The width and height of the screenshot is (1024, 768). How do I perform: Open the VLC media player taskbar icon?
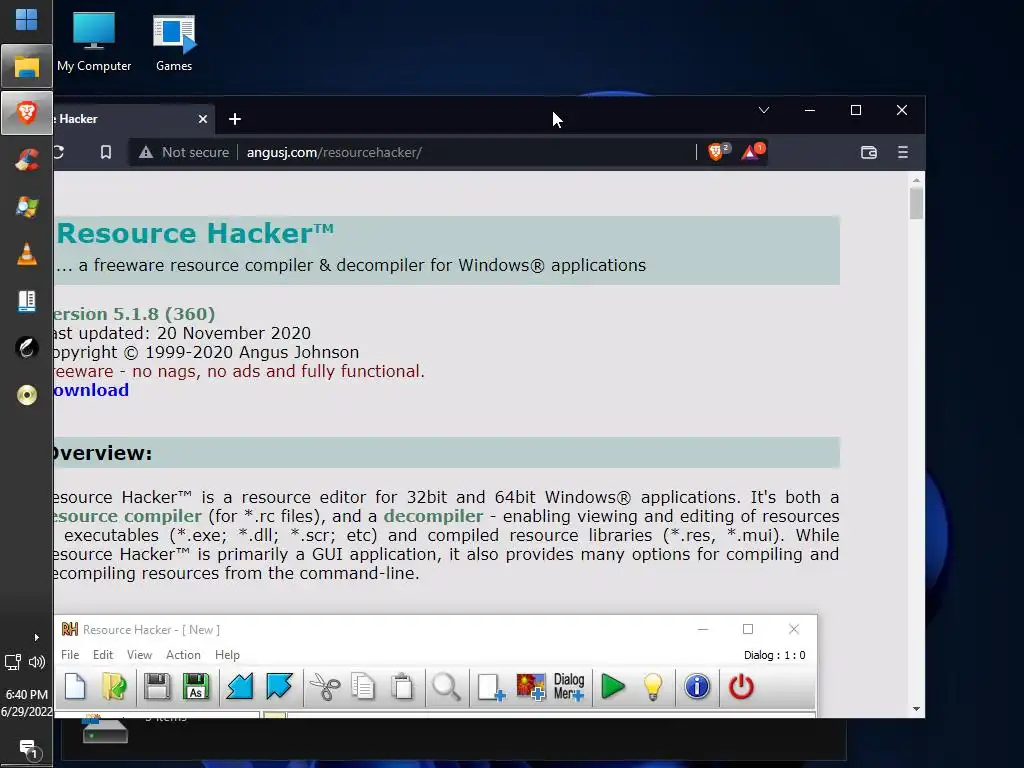tap(26, 254)
